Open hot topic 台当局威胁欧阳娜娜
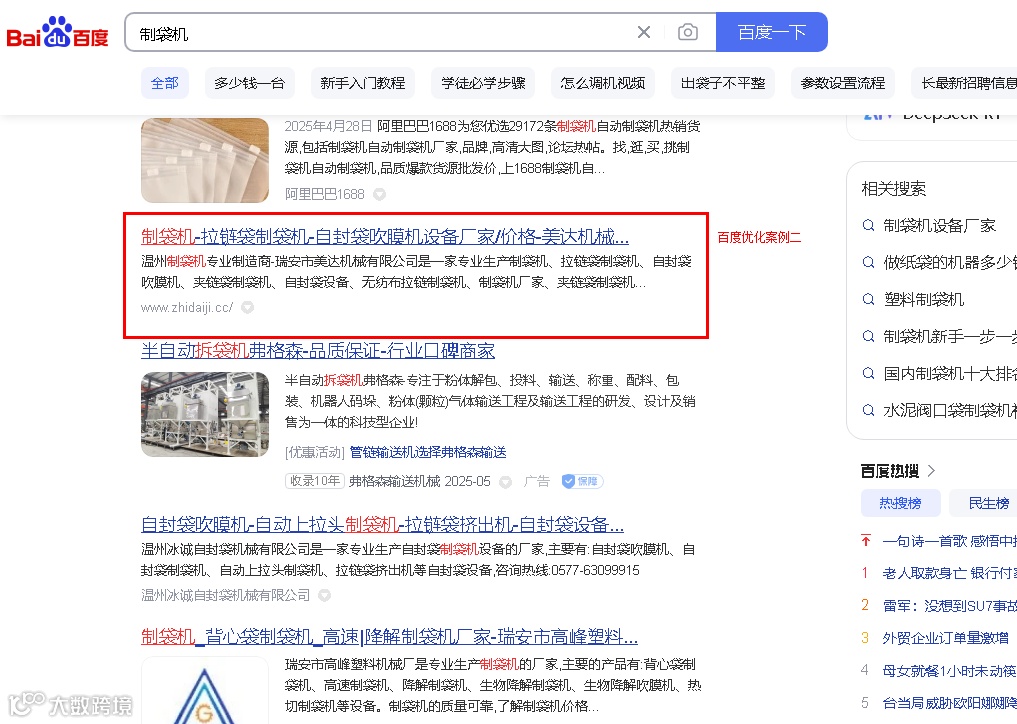The image size is (1017, 724). (x=950, y=703)
